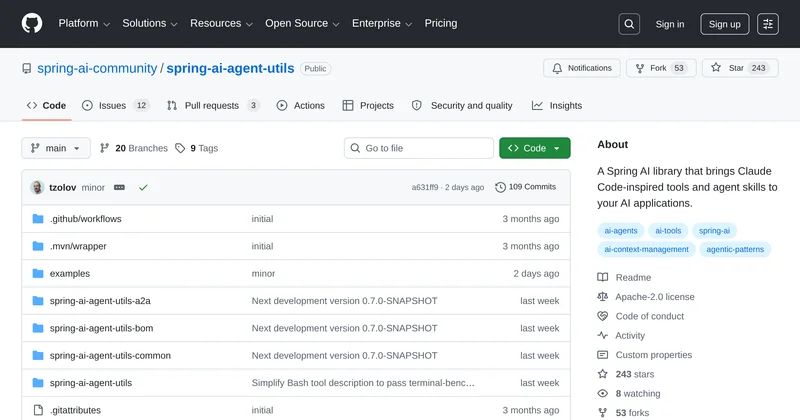Open the .gitattributes file

[x=75, y=410]
